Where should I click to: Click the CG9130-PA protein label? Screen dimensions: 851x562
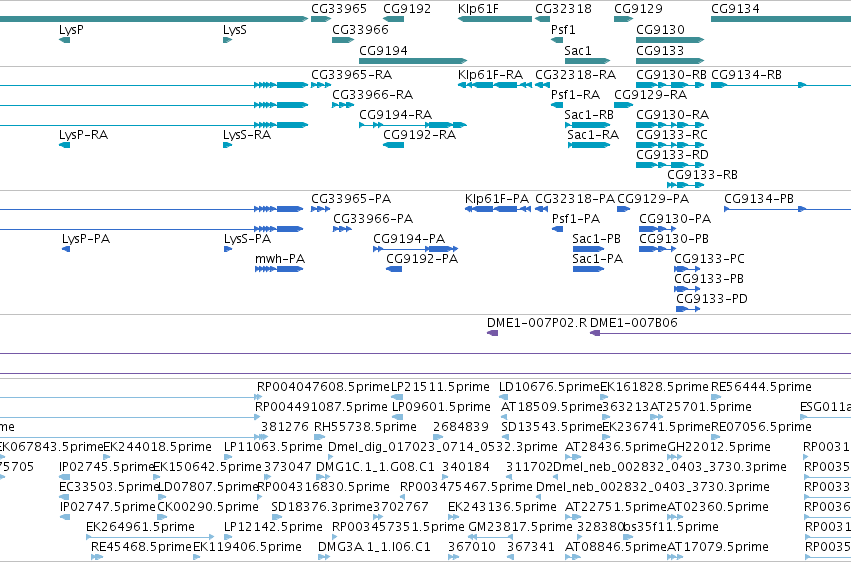pos(675,219)
